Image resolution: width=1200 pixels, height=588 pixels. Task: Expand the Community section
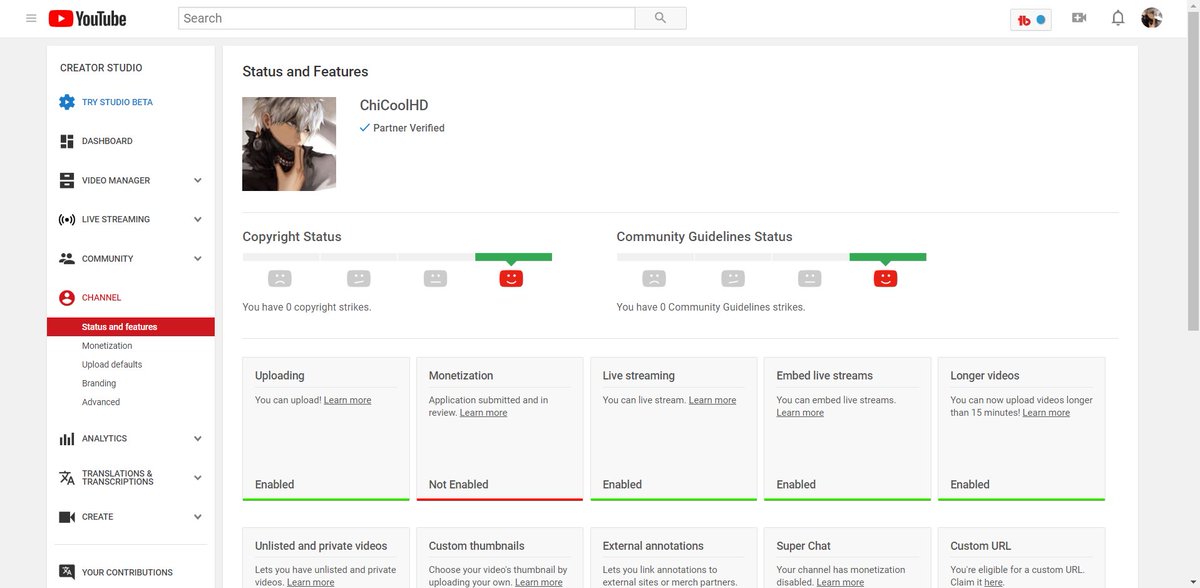[198, 258]
